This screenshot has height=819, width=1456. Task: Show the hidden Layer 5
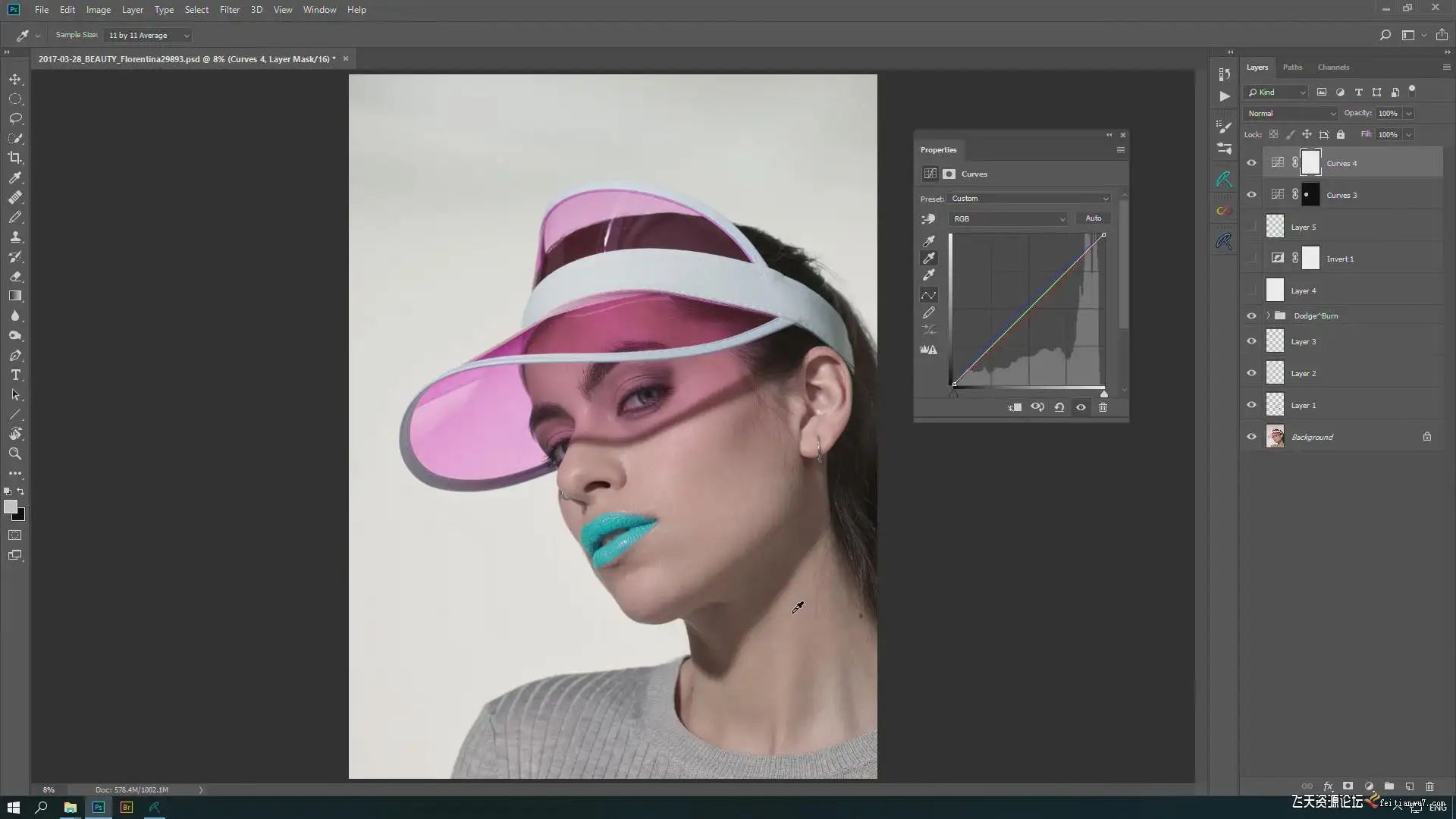[x=1251, y=227]
